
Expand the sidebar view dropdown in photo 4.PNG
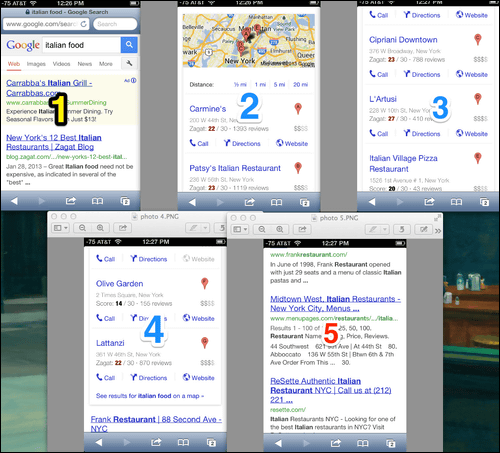[61, 228]
